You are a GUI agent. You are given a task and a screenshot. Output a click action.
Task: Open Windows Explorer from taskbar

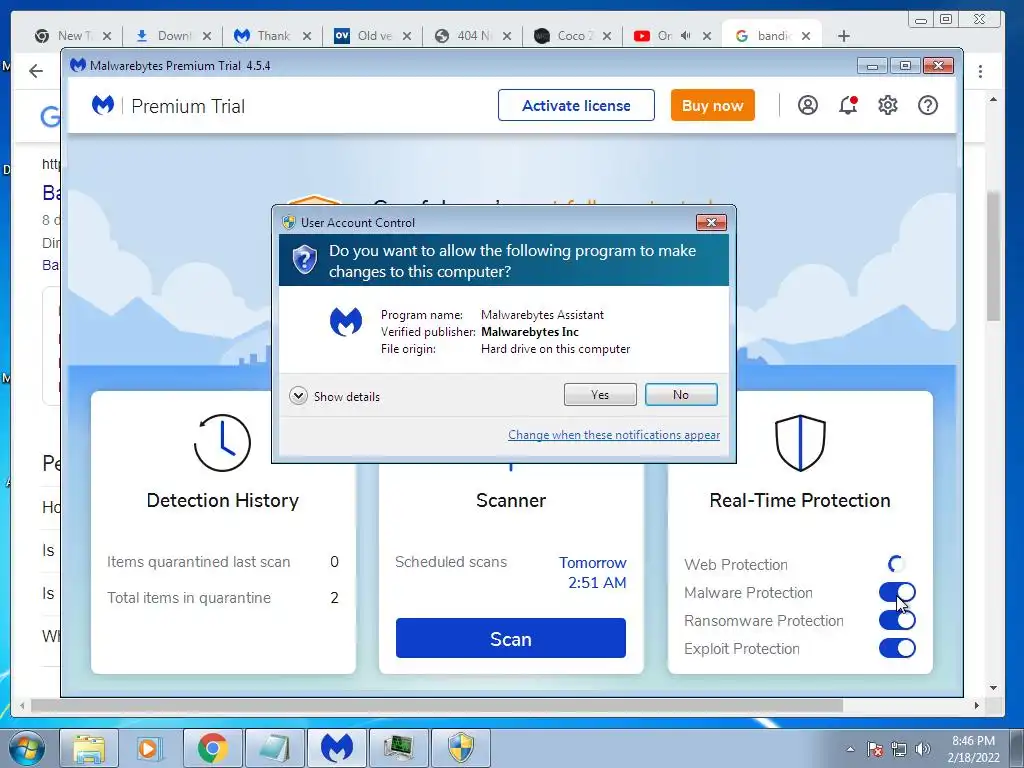tap(89, 748)
